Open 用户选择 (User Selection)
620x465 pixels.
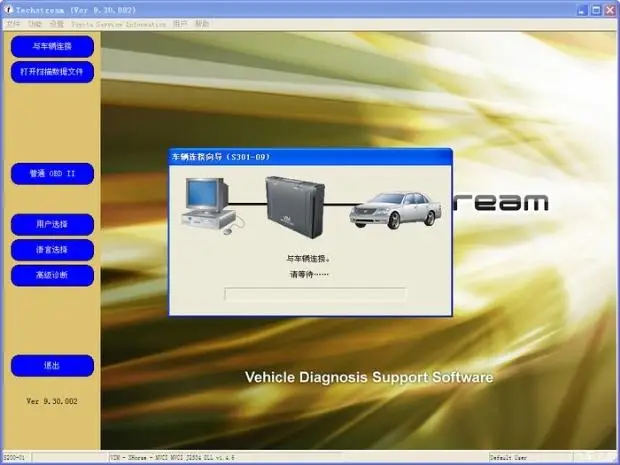[x=52, y=225]
